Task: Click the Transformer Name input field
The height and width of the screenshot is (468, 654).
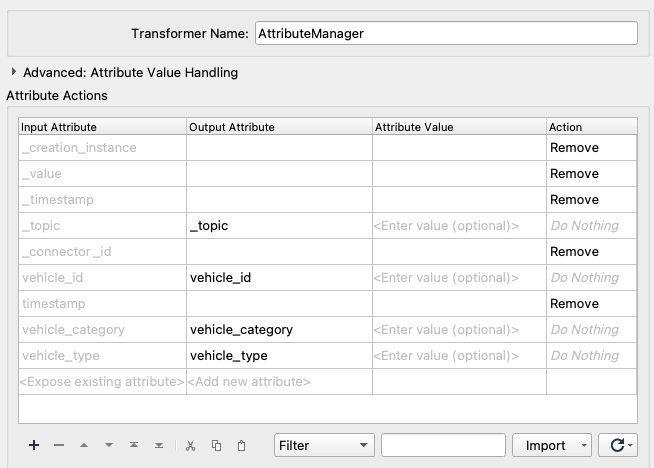Action: click(446, 33)
